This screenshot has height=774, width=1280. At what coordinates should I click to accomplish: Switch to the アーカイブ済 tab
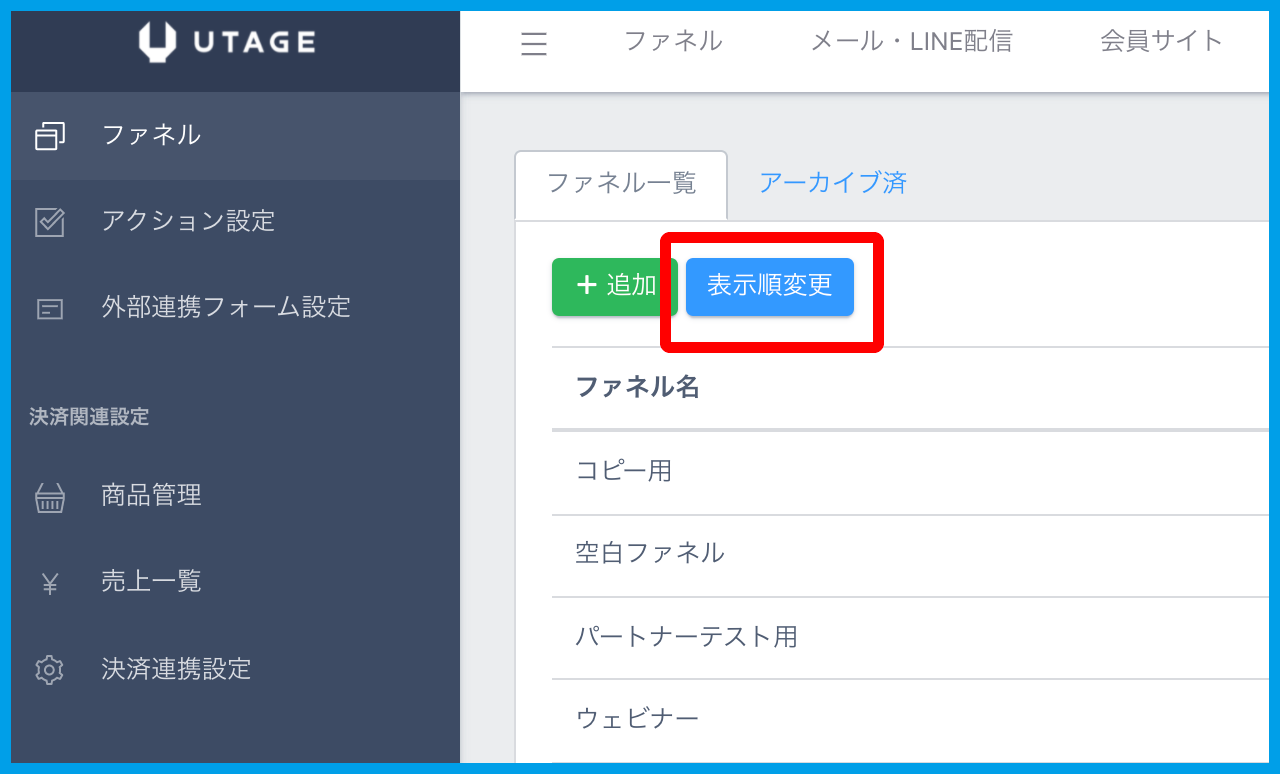click(832, 183)
